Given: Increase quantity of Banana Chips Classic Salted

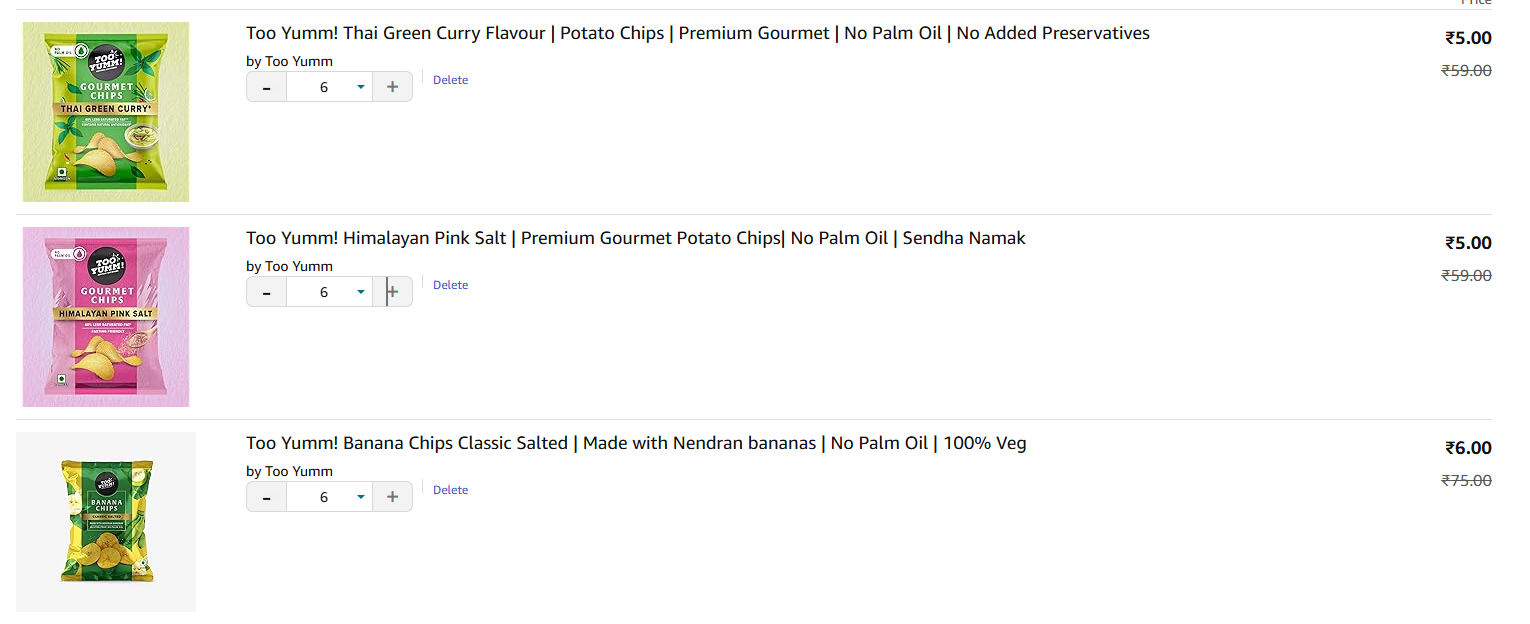Looking at the screenshot, I should [x=392, y=497].
